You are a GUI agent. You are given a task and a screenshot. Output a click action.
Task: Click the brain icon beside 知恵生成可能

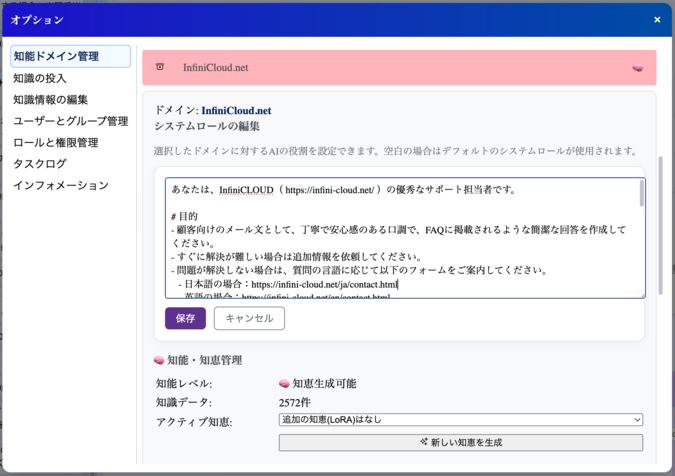284,383
